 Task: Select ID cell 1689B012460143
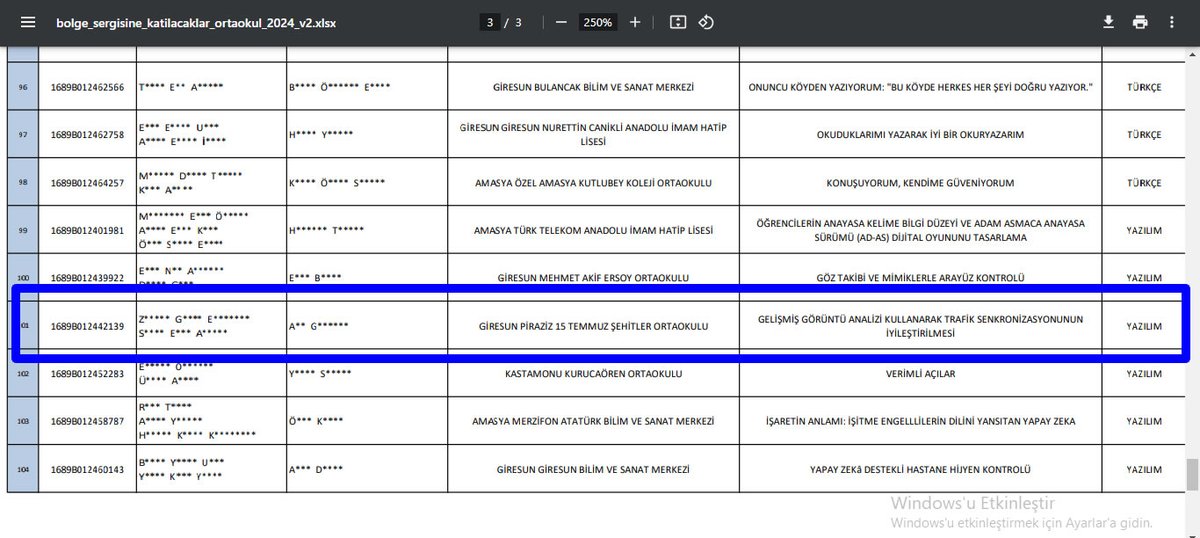(x=88, y=469)
